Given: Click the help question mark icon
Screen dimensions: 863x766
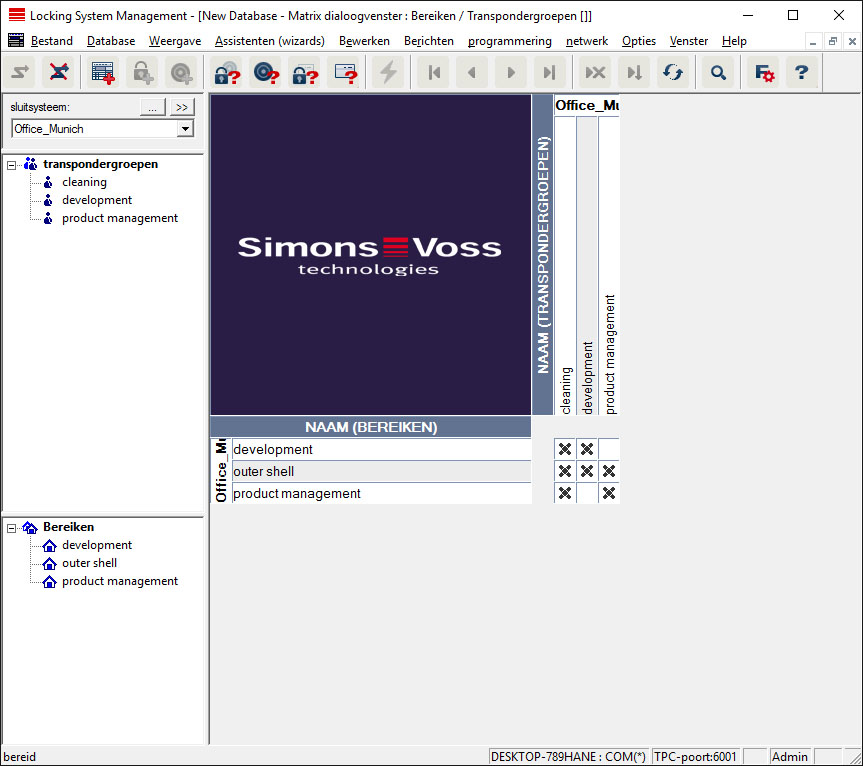Looking at the screenshot, I should coord(801,73).
